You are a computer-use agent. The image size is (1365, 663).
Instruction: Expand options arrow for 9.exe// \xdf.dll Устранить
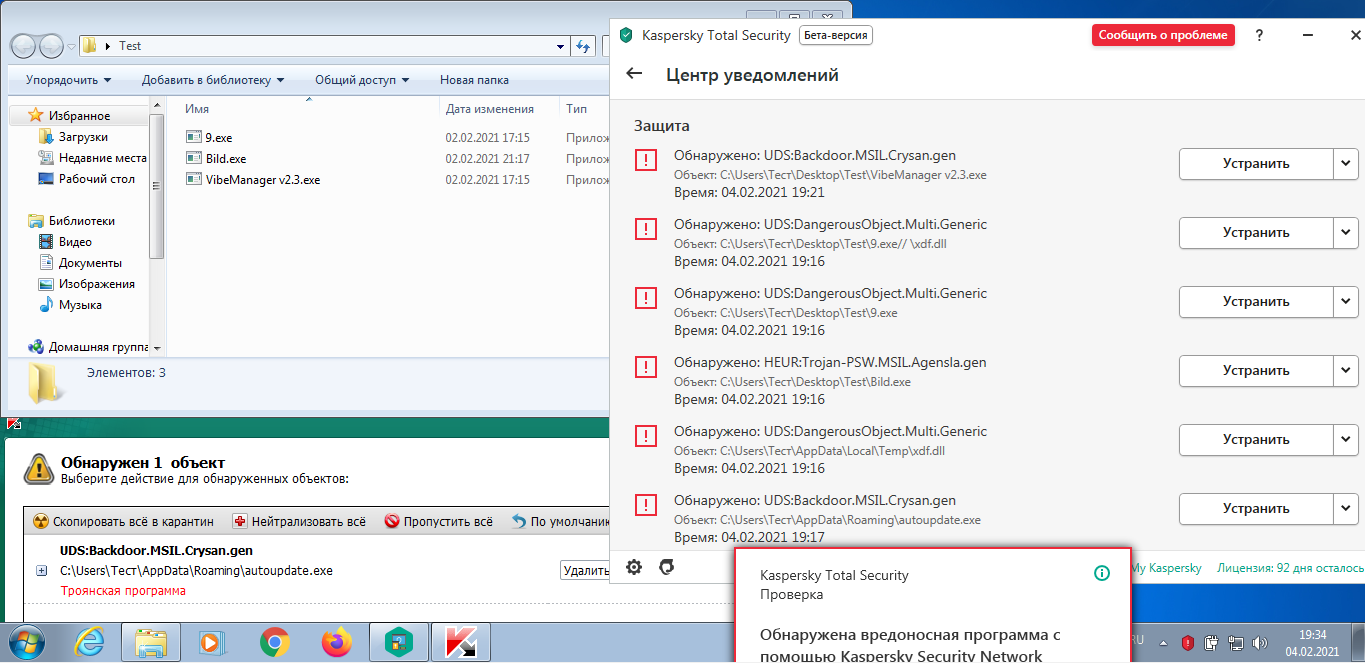tap(1345, 232)
